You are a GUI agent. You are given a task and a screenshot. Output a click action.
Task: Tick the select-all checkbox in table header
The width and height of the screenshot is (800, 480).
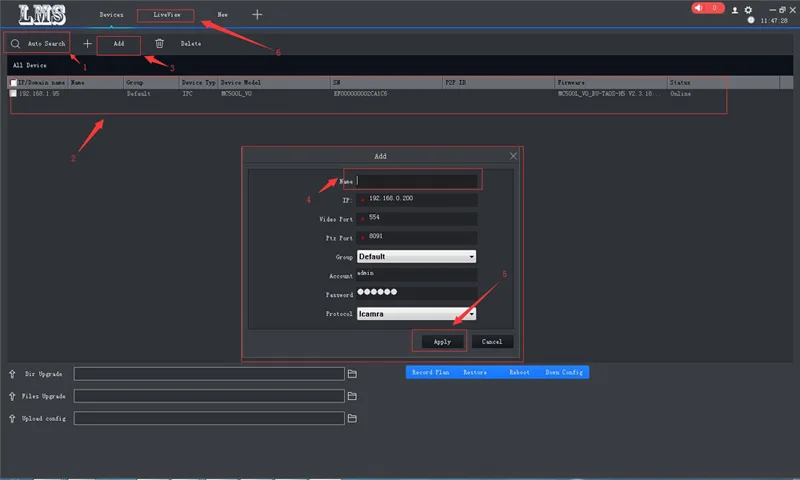click(x=13, y=83)
